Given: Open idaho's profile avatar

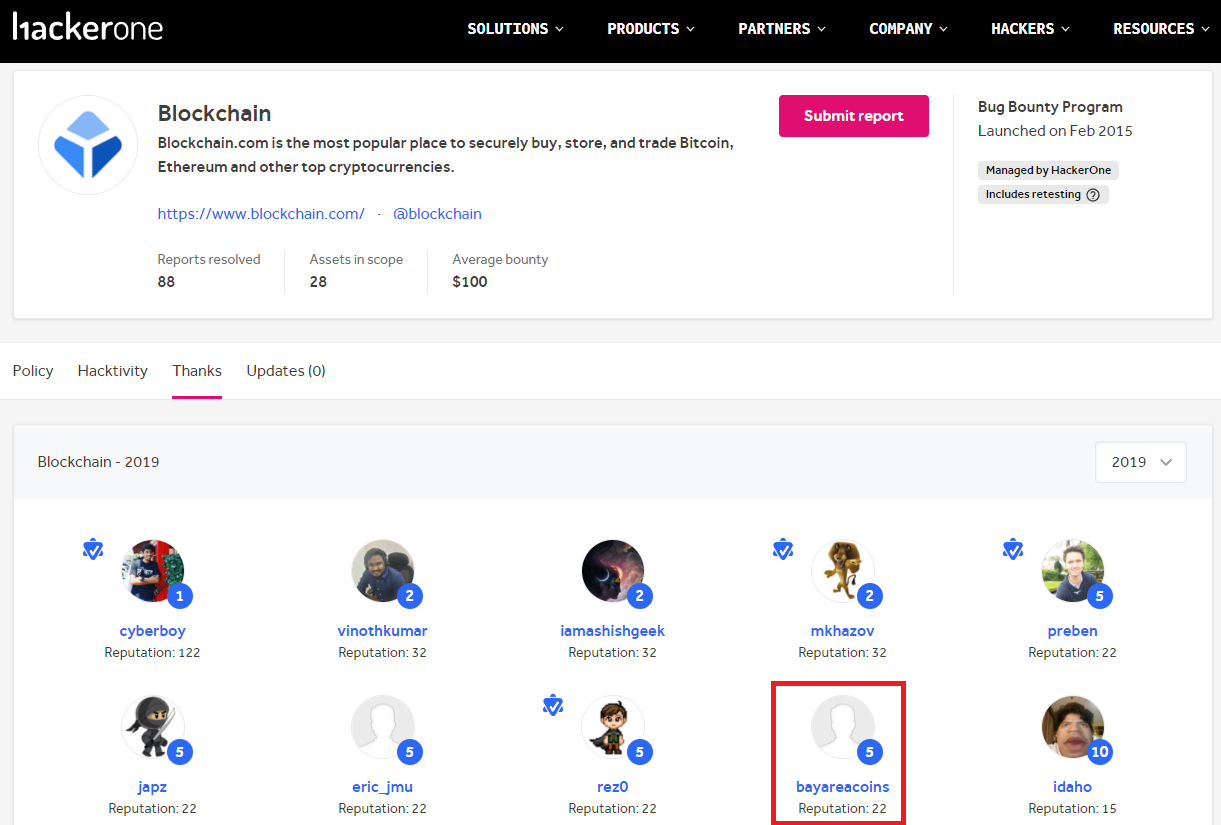Looking at the screenshot, I should click(1072, 727).
